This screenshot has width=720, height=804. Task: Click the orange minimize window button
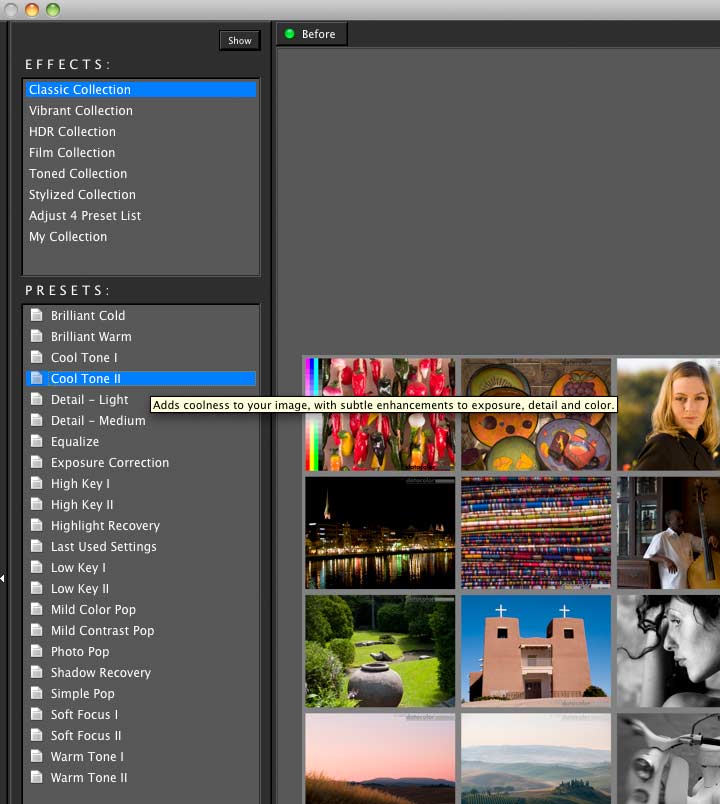click(32, 10)
